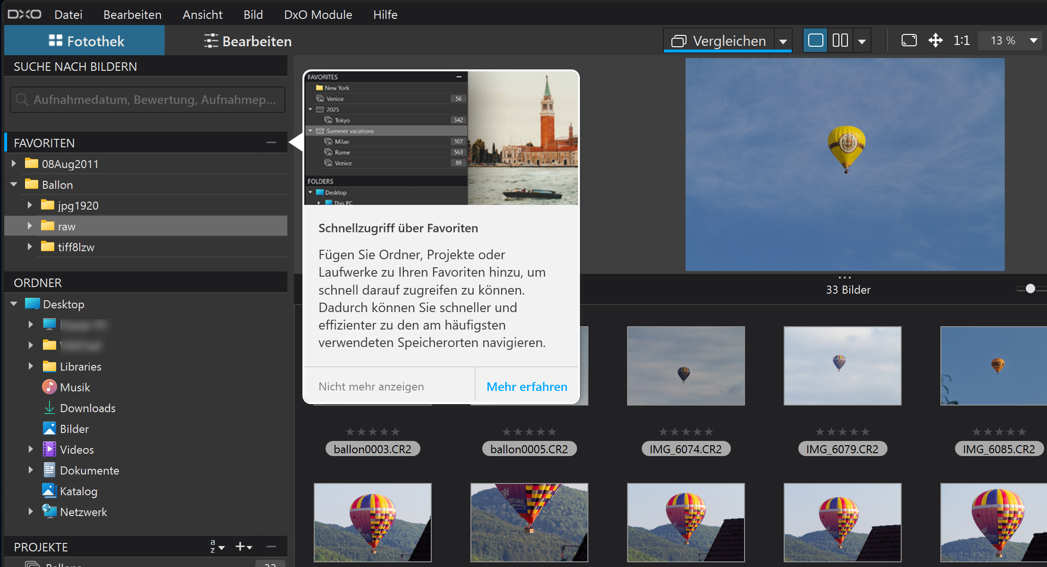Expand the Netzwerk node

[x=30, y=512]
